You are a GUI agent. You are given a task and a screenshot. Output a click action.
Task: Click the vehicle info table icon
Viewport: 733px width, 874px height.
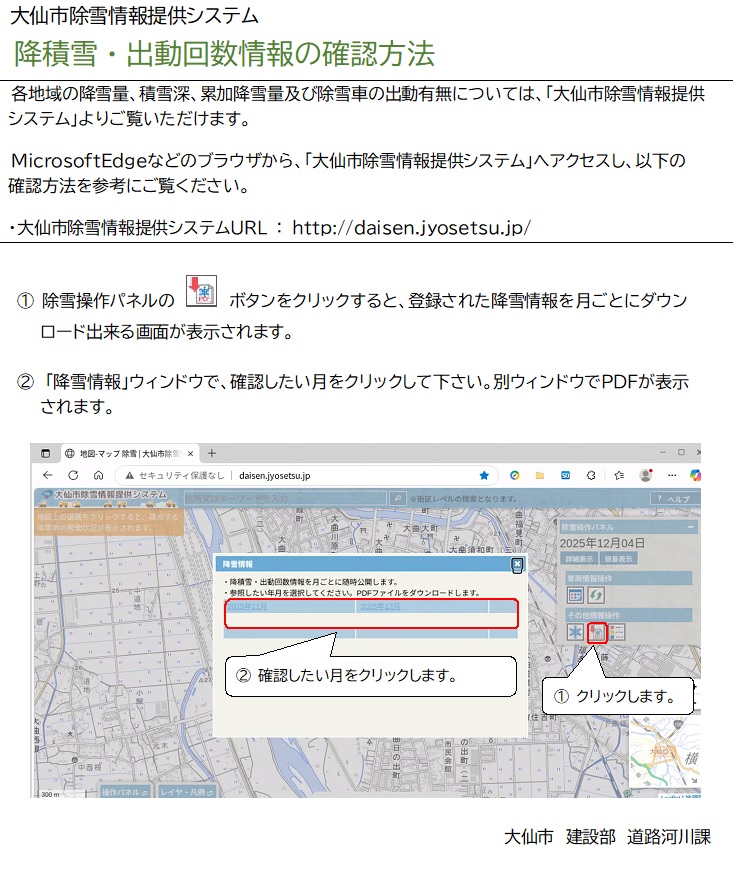[x=575, y=595]
